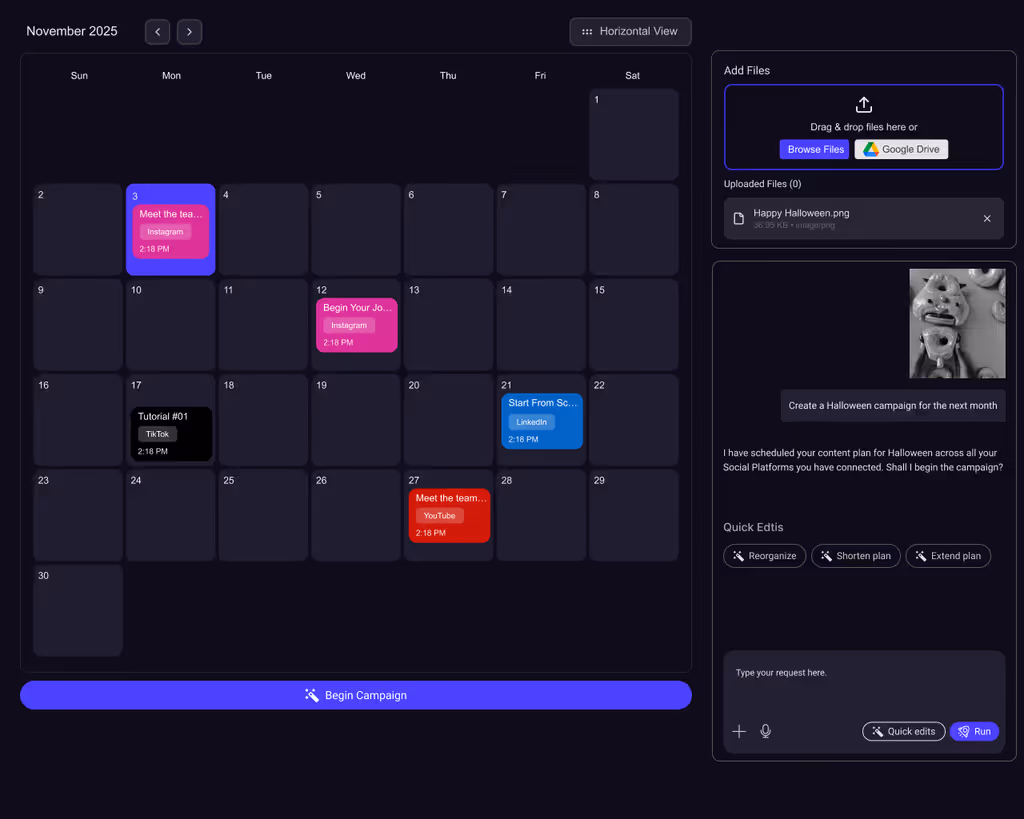
Task: Open the Horizontal View selector
Action: (630, 31)
